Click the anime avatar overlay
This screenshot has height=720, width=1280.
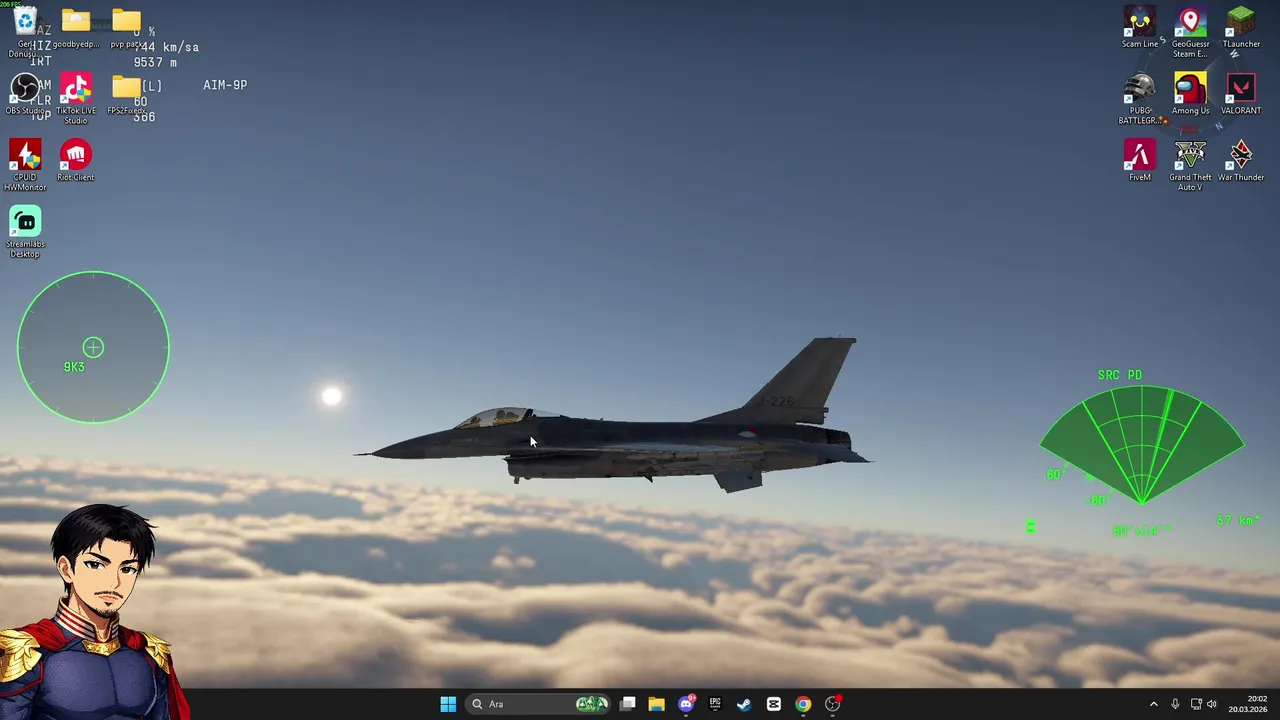pyautogui.click(x=93, y=612)
